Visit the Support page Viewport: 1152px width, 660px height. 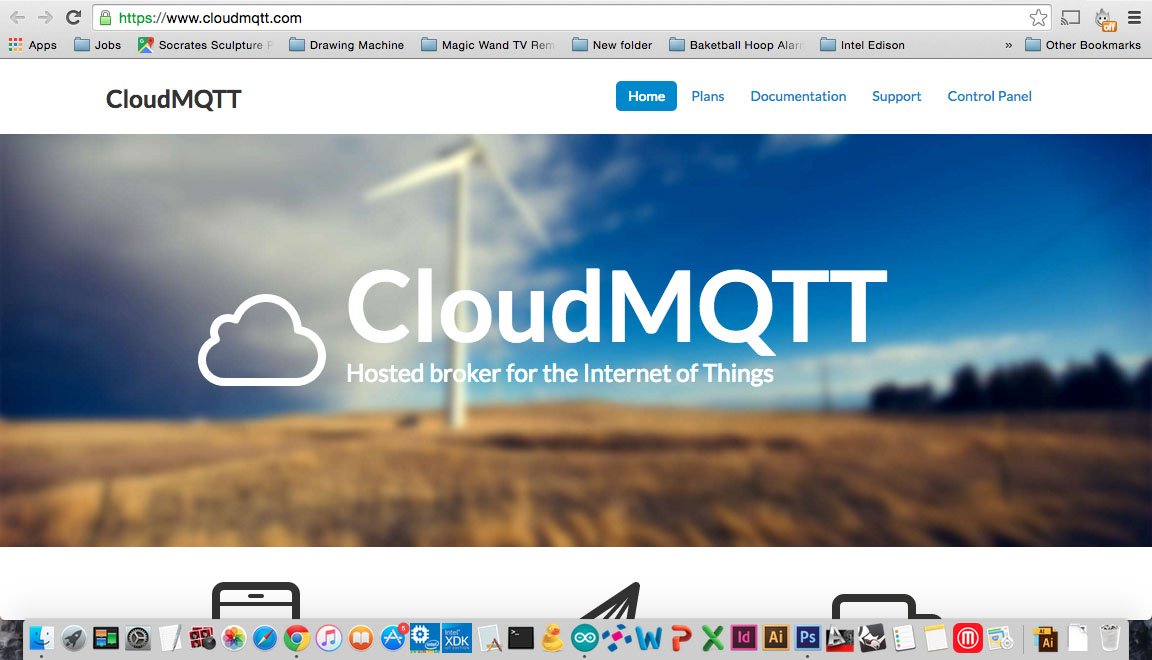point(896,96)
